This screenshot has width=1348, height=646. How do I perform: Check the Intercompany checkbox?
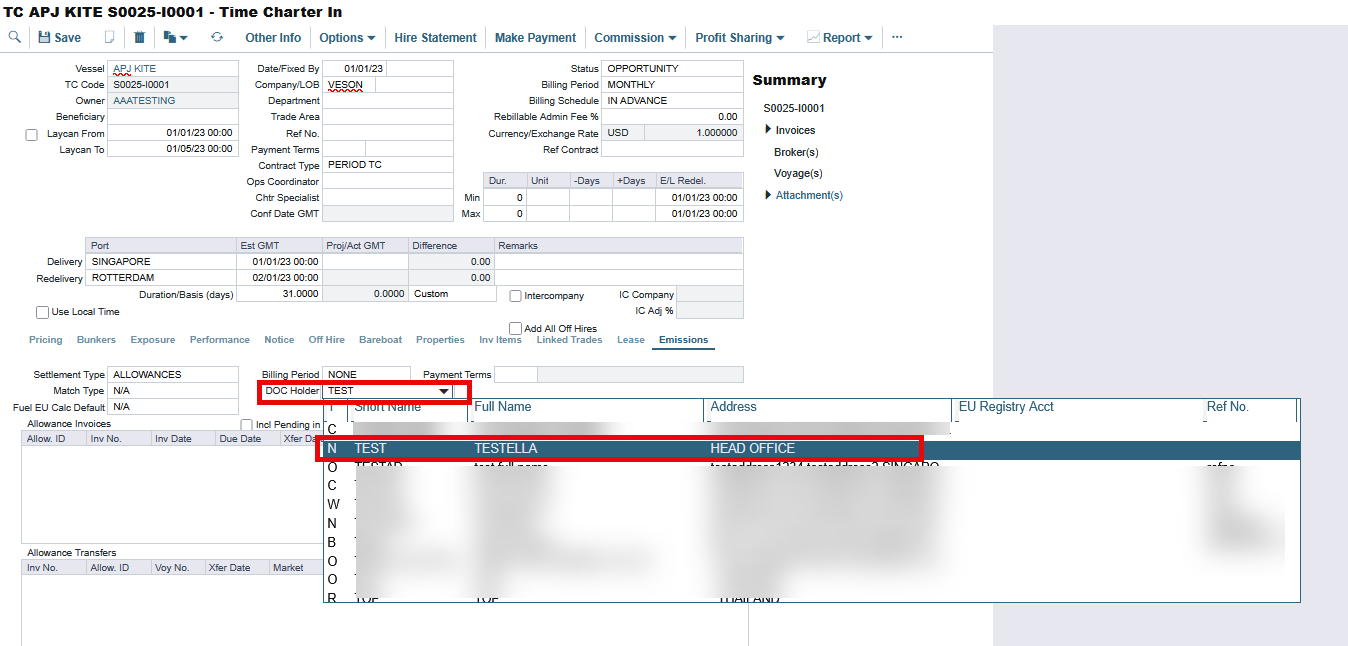click(x=516, y=296)
